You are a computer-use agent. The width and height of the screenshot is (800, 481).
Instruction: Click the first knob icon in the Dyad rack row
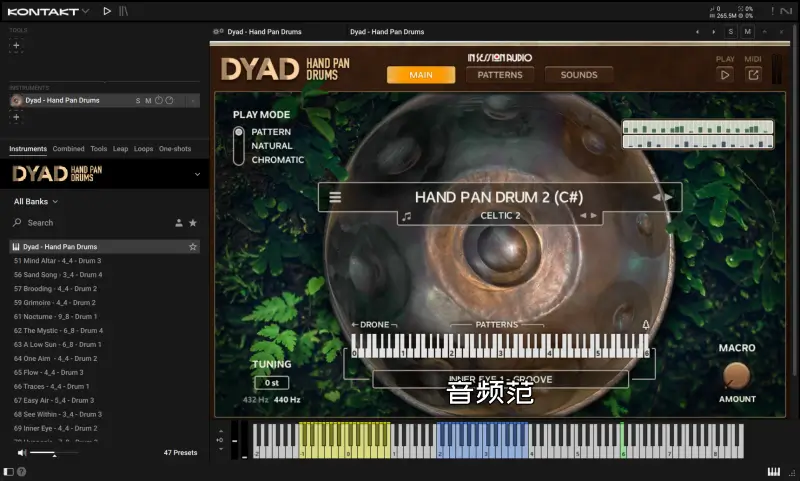click(159, 100)
